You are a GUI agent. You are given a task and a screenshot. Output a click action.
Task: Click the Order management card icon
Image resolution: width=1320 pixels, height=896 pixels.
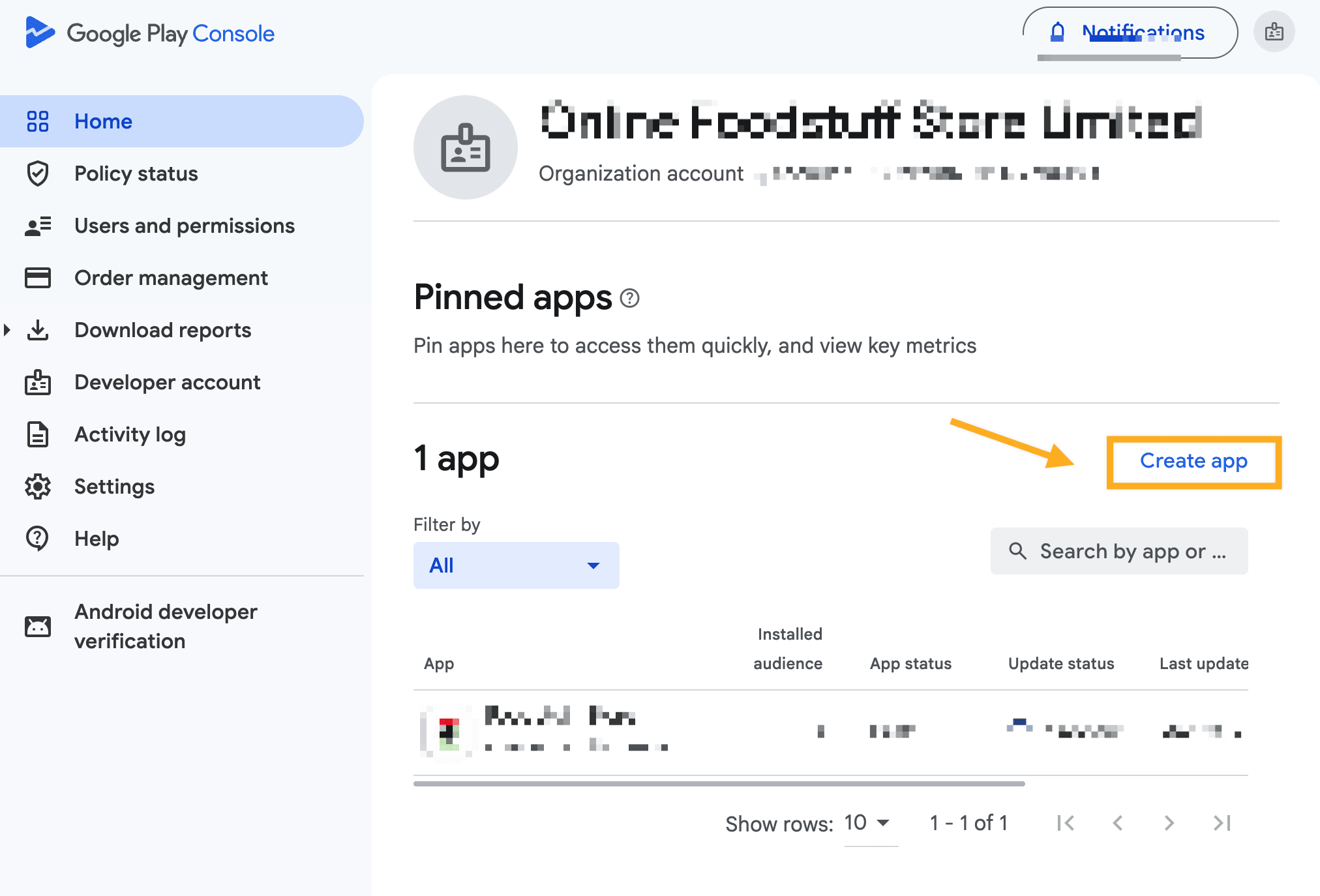(38, 278)
